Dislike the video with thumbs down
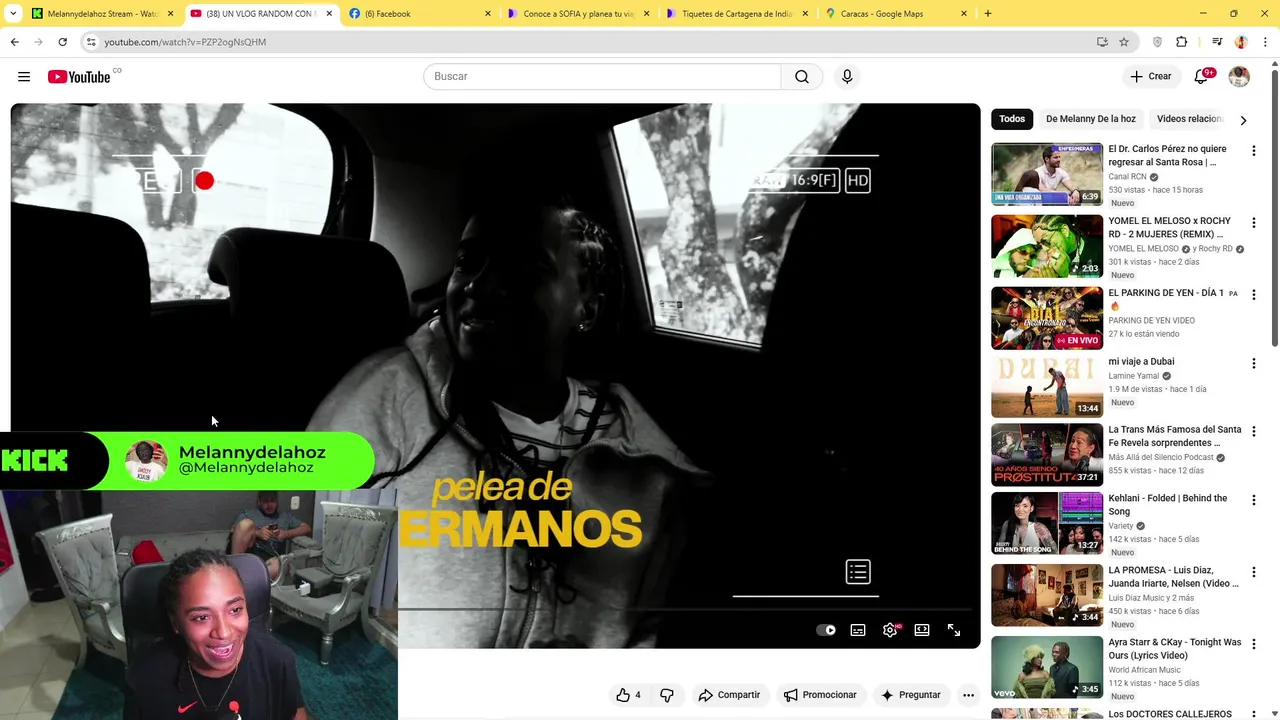 [667, 695]
